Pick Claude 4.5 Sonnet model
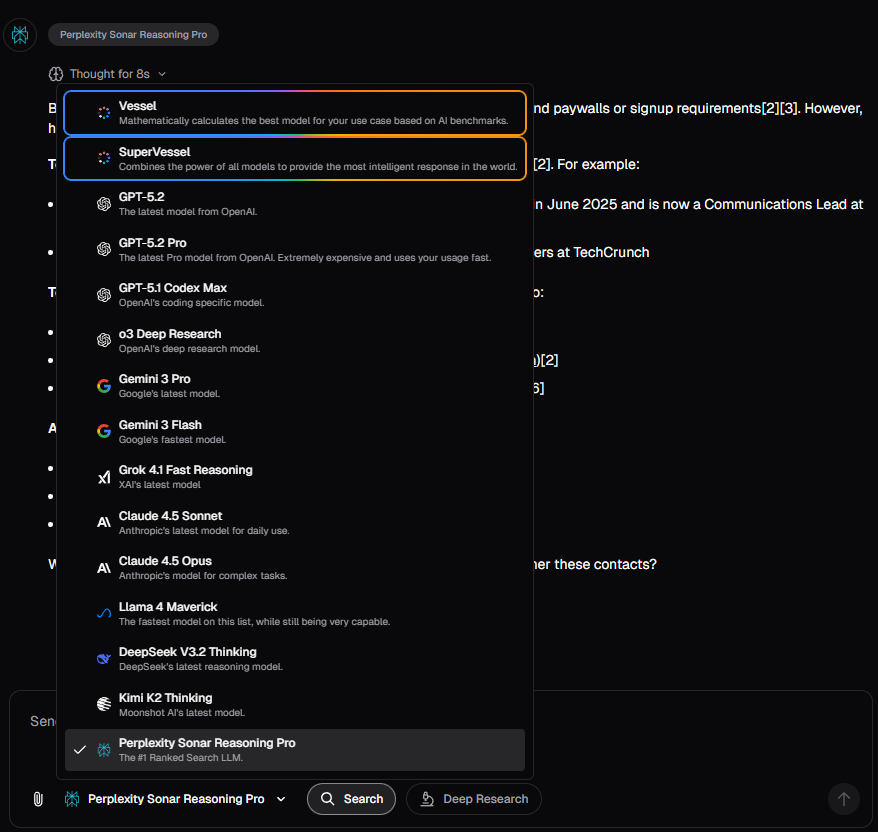This screenshot has height=832, width=878. pos(295,522)
